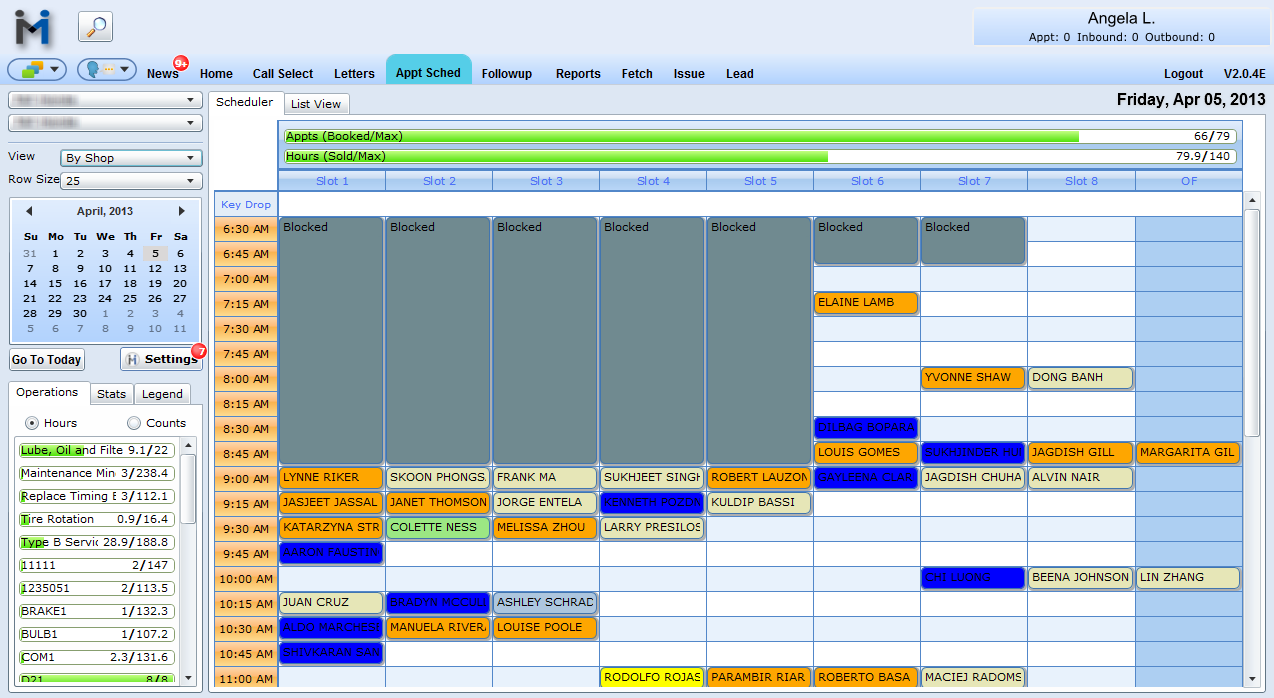1274x698 pixels.
Task: Select the Counts radio button
Action: [x=134, y=423]
